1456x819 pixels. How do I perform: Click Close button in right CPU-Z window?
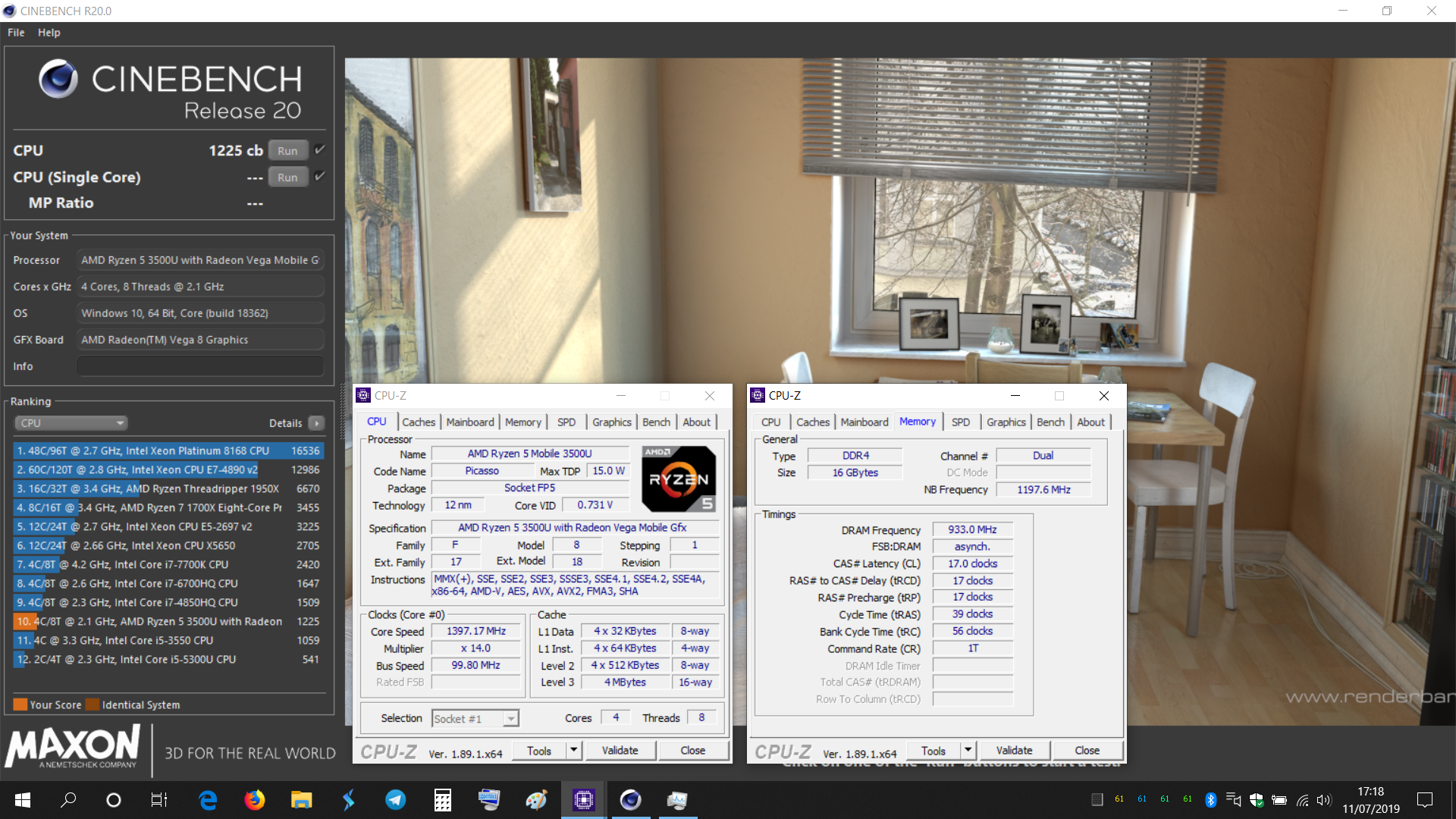click(x=1087, y=751)
